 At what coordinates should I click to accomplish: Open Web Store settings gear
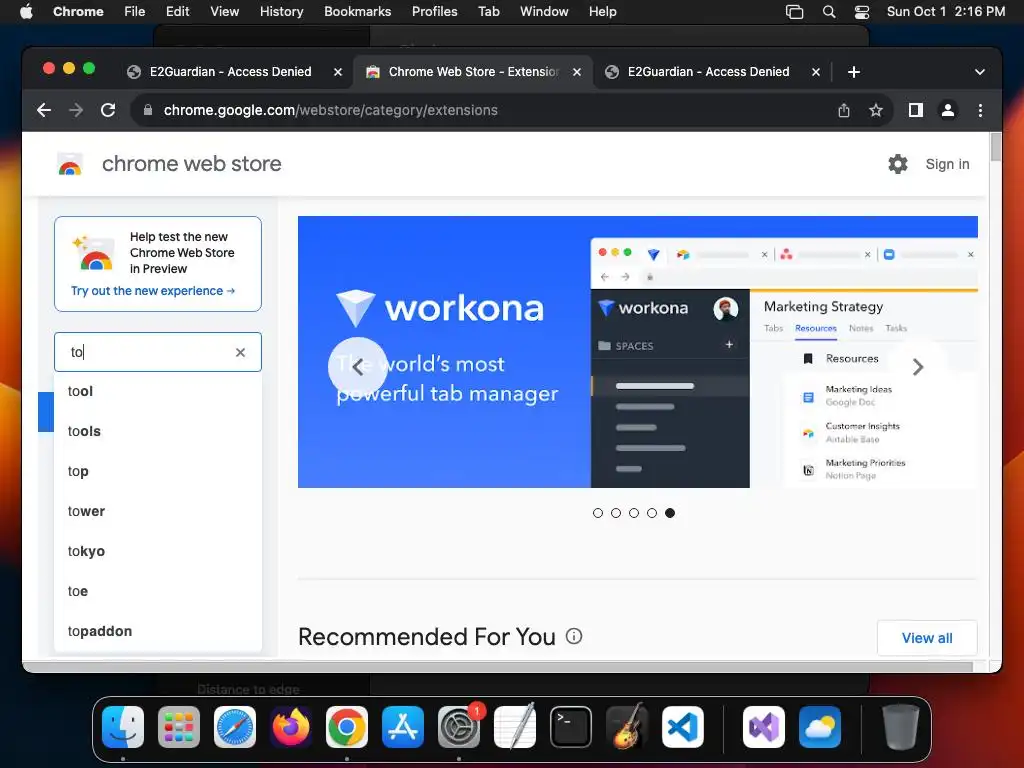[898, 164]
